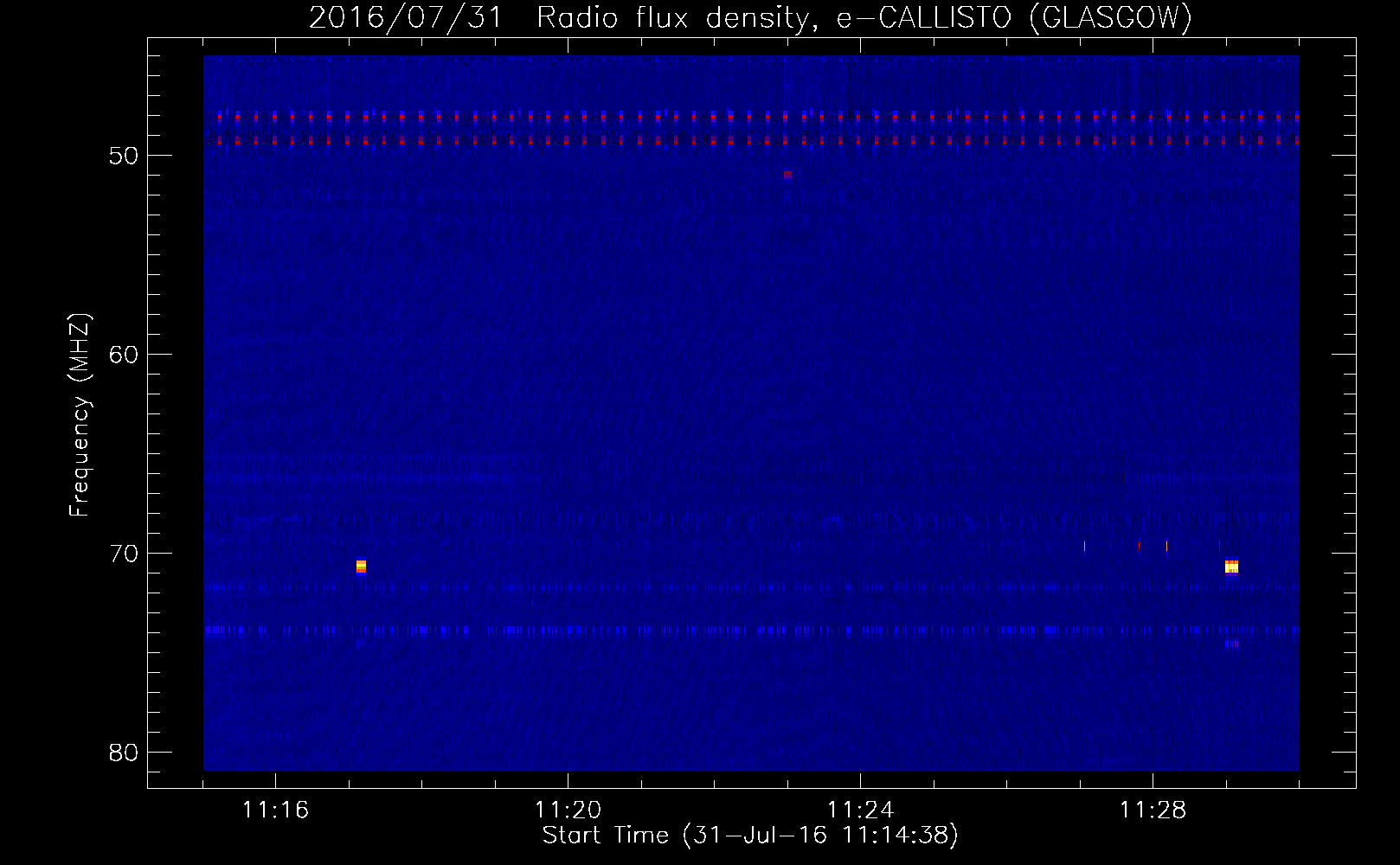Click the 70 MHz frequency label
The image size is (1400, 865).
124,554
